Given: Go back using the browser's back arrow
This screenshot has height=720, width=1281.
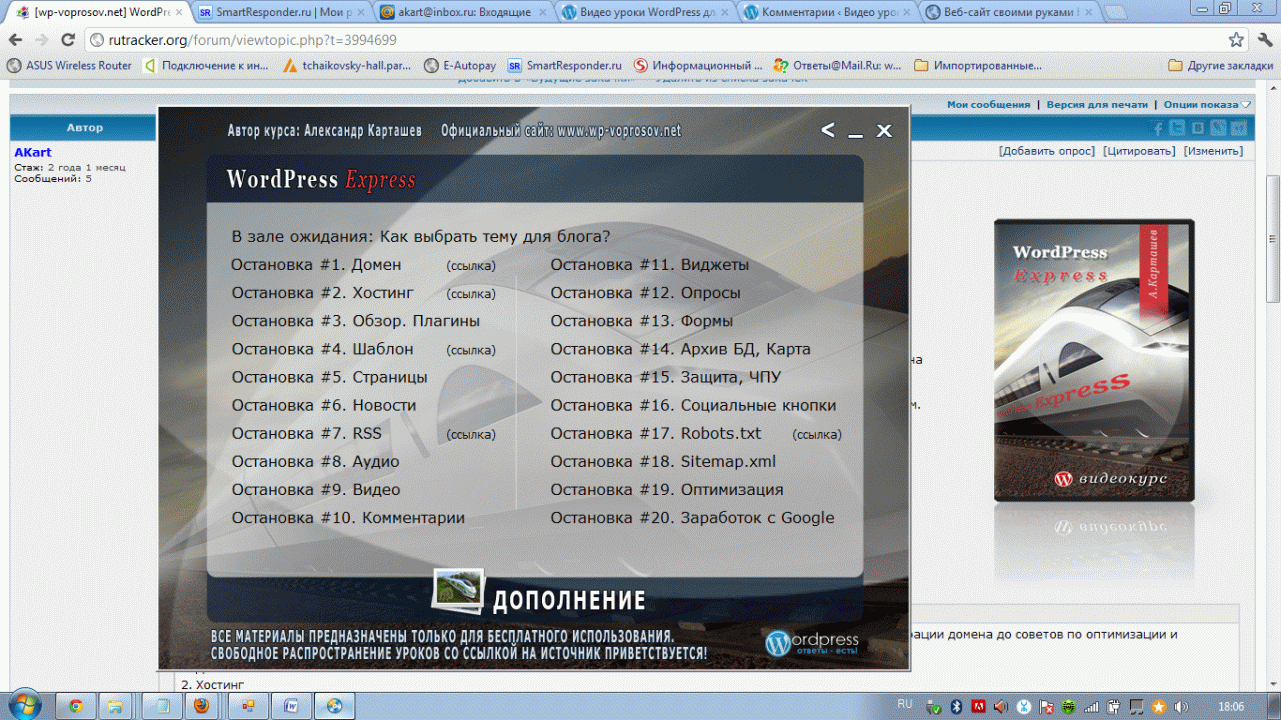Looking at the screenshot, I should 15,40.
